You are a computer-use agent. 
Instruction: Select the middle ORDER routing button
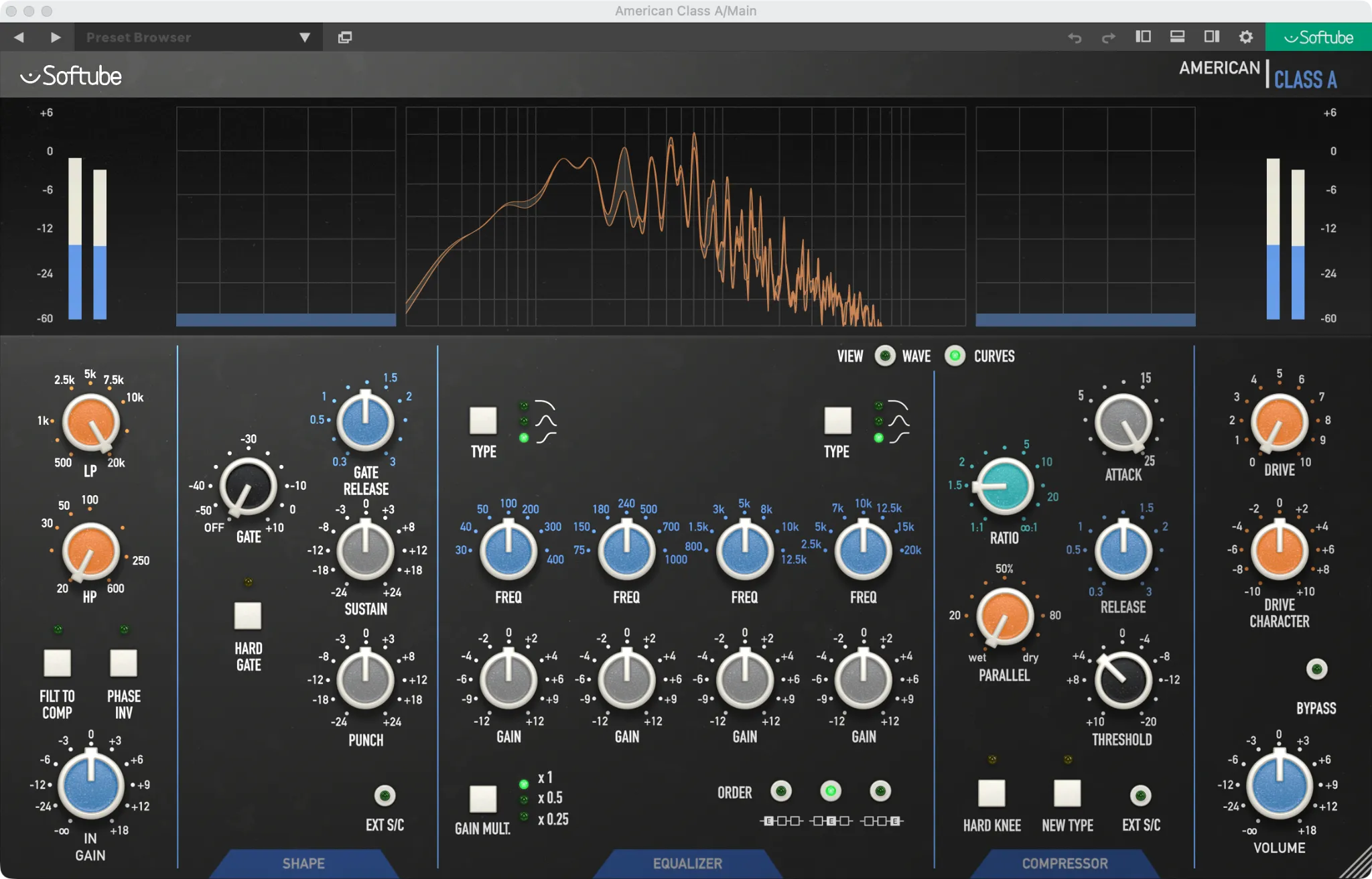[831, 791]
